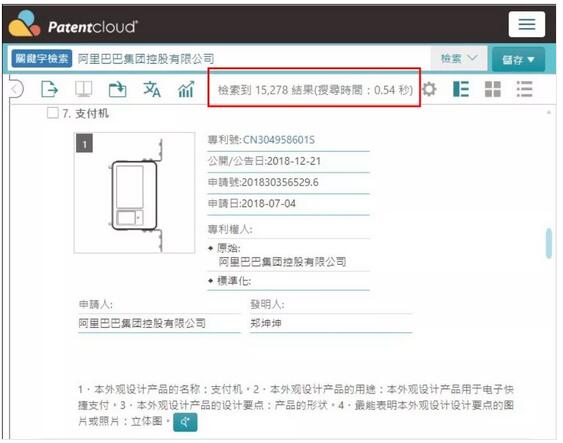Click the 關鍵字檢索 label button
This screenshot has width=563, height=443.
point(42,59)
